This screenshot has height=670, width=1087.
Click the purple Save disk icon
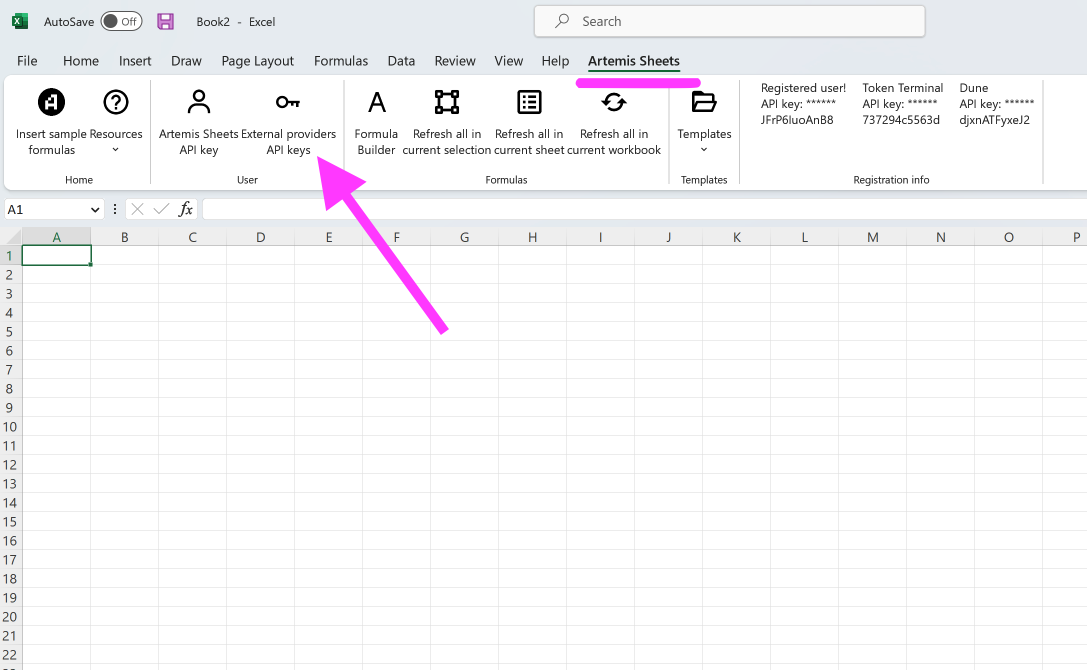[x=166, y=22]
